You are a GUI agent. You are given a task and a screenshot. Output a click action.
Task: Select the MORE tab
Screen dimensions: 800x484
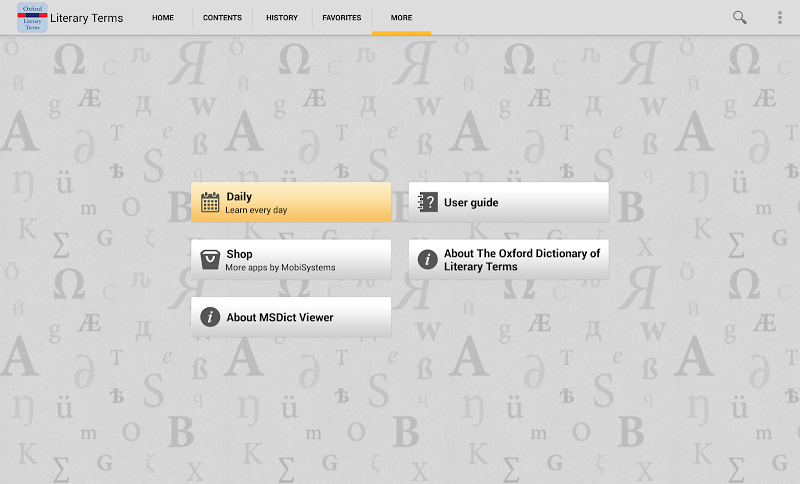coord(402,17)
